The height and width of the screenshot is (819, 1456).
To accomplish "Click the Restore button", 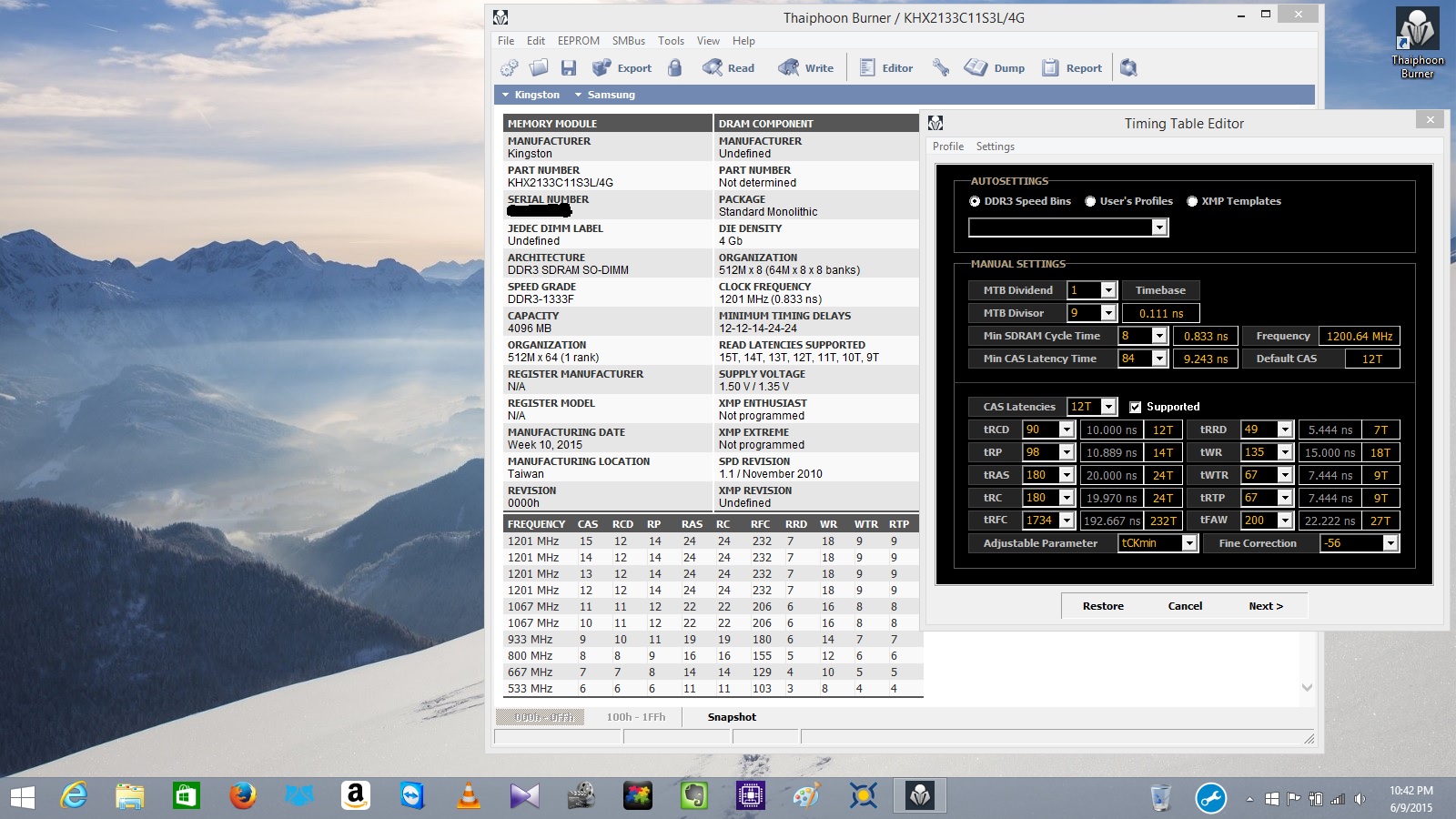I will pos(1103,606).
